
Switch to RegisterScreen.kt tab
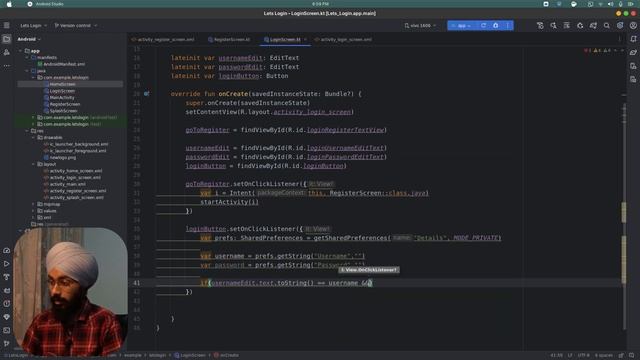pyautogui.click(x=229, y=40)
